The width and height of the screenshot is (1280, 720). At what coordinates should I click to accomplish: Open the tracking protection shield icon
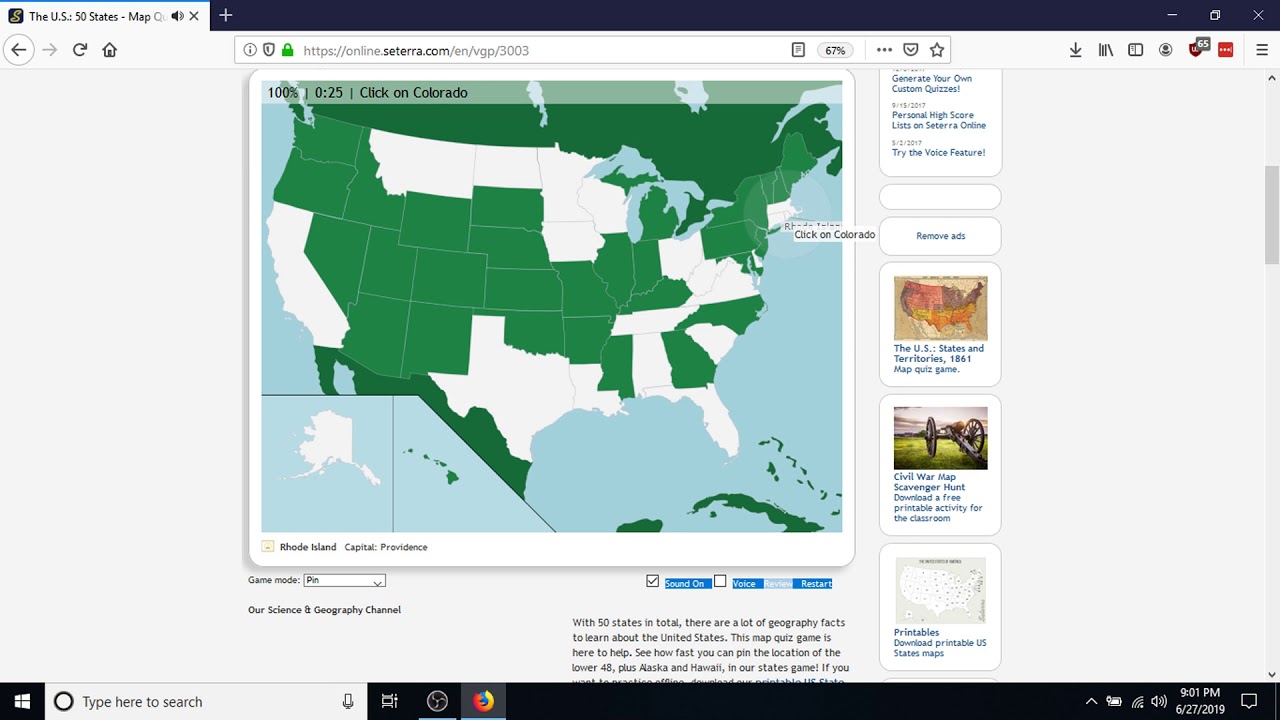269,50
